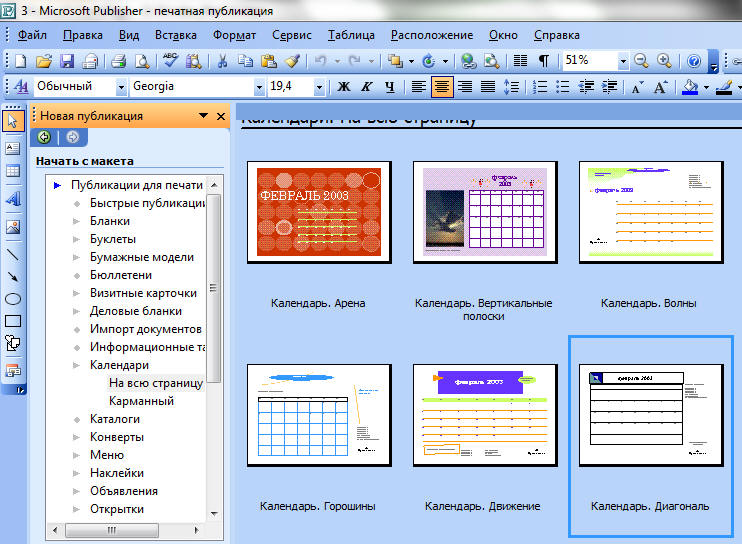742x544 pixels.
Task: Select the Календарь. Арена thumbnail
Action: (x=319, y=212)
